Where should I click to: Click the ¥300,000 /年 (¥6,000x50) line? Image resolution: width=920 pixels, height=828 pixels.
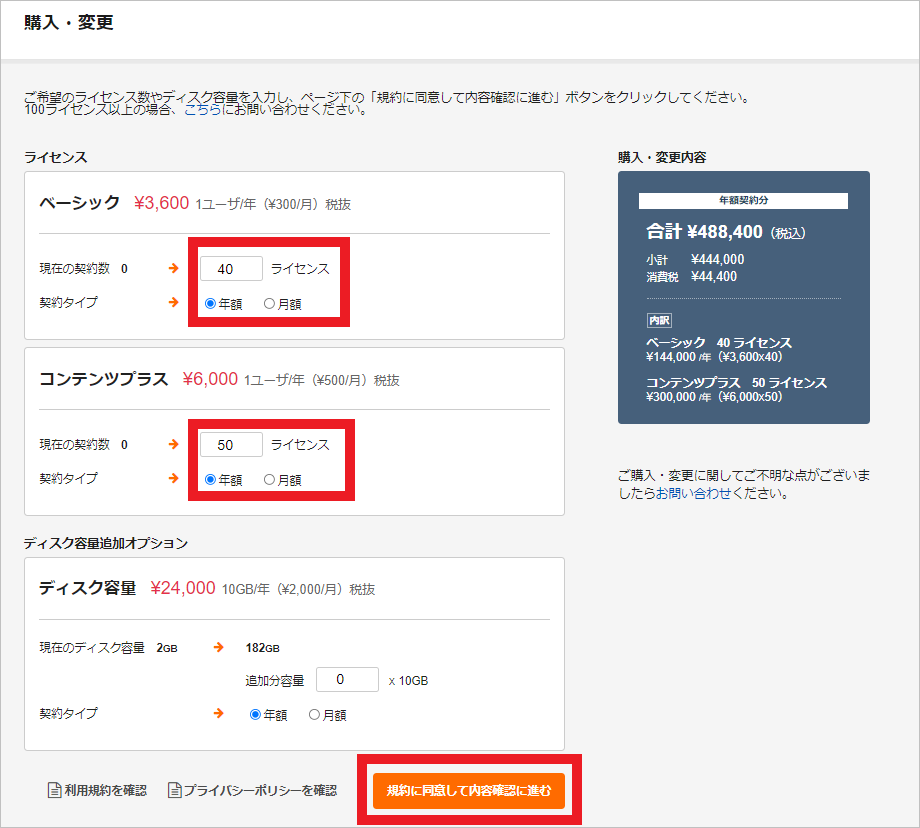[714, 397]
